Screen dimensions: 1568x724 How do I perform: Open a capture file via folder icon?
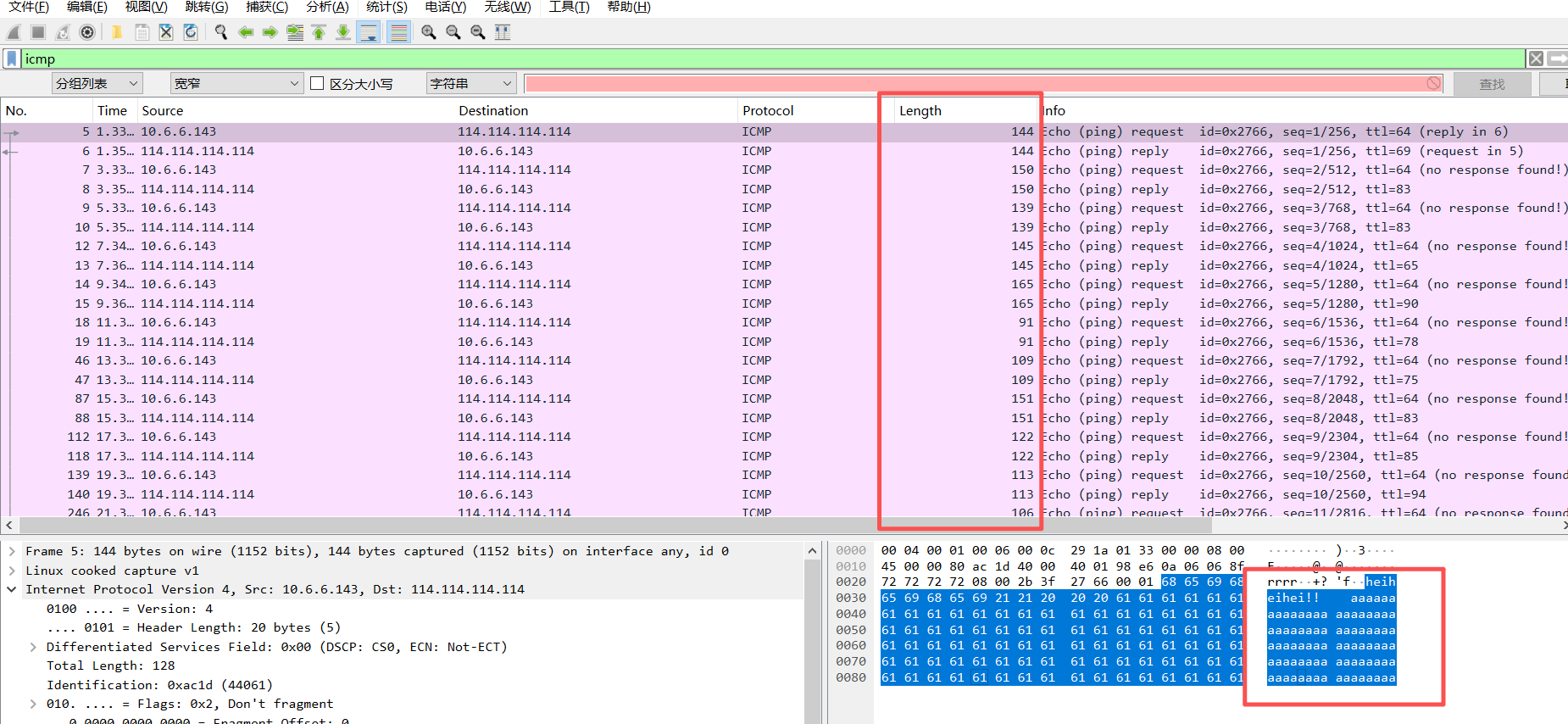point(117,32)
